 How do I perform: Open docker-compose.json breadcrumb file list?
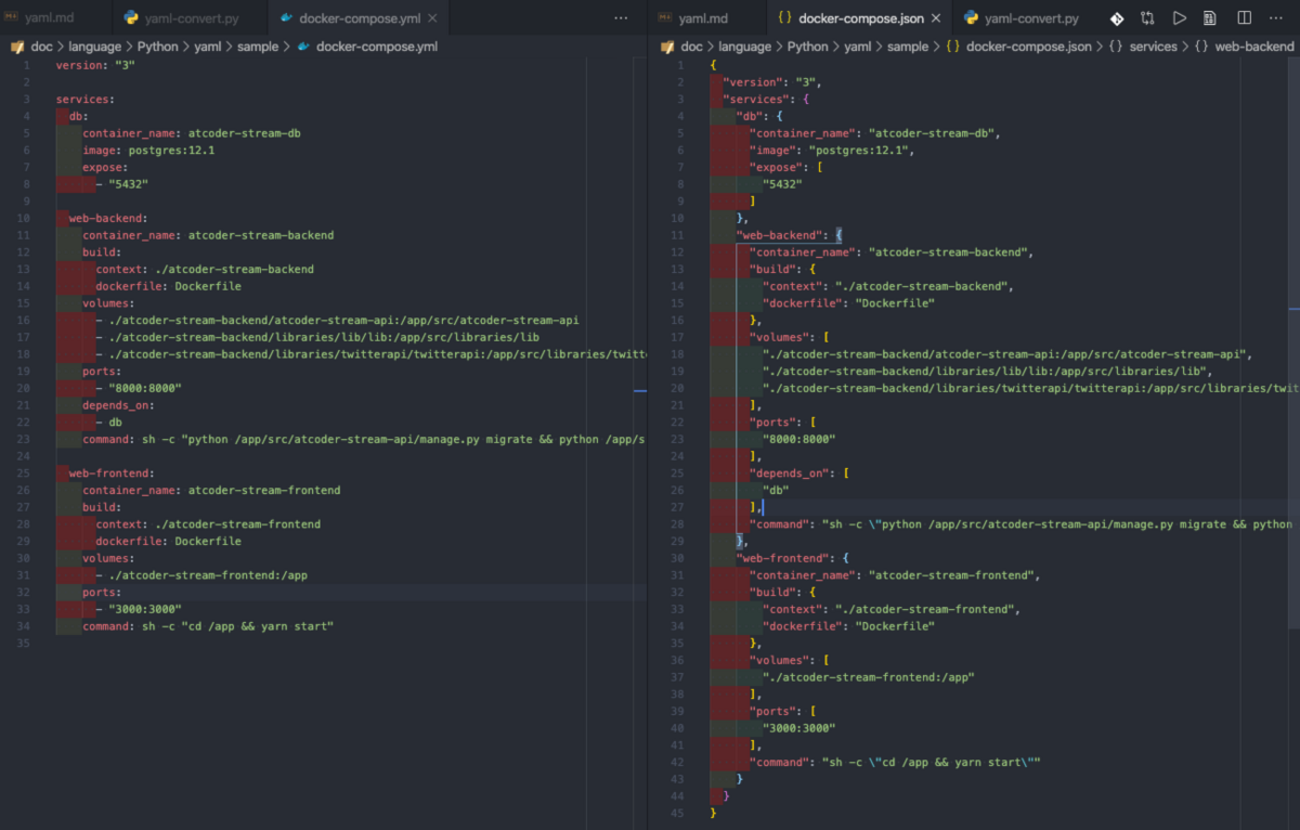coord(1029,46)
